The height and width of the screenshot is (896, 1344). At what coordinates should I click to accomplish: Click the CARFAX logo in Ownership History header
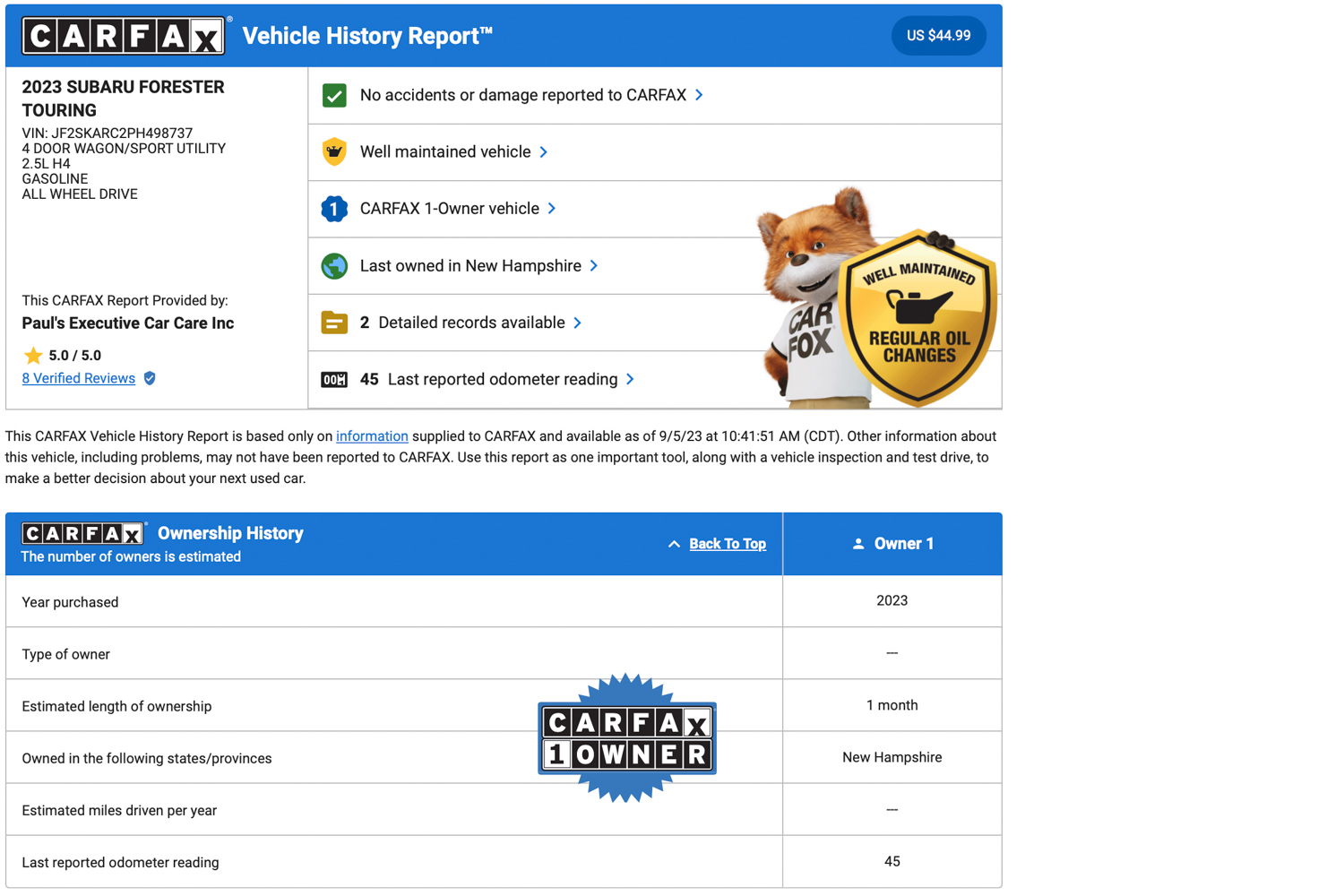[83, 533]
